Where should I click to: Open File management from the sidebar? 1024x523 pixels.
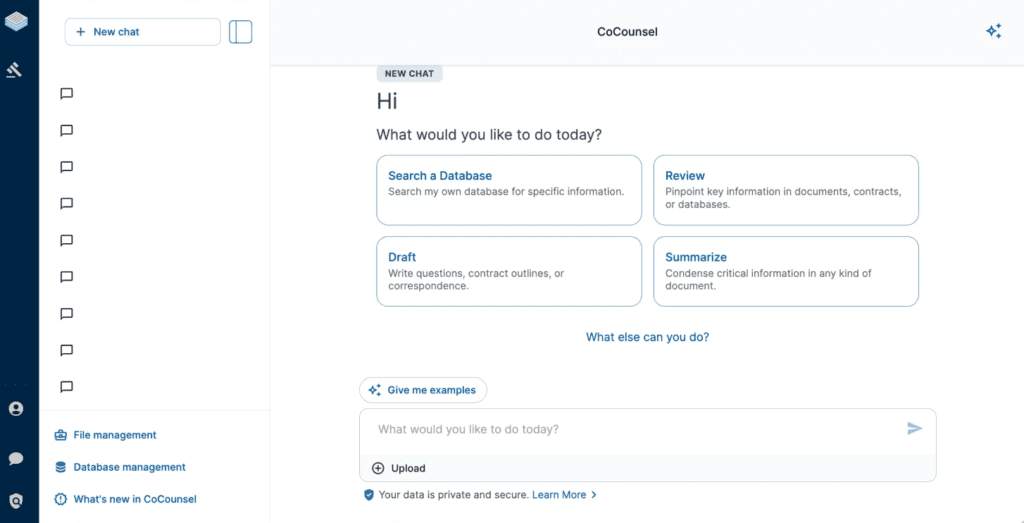pos(114,435)
